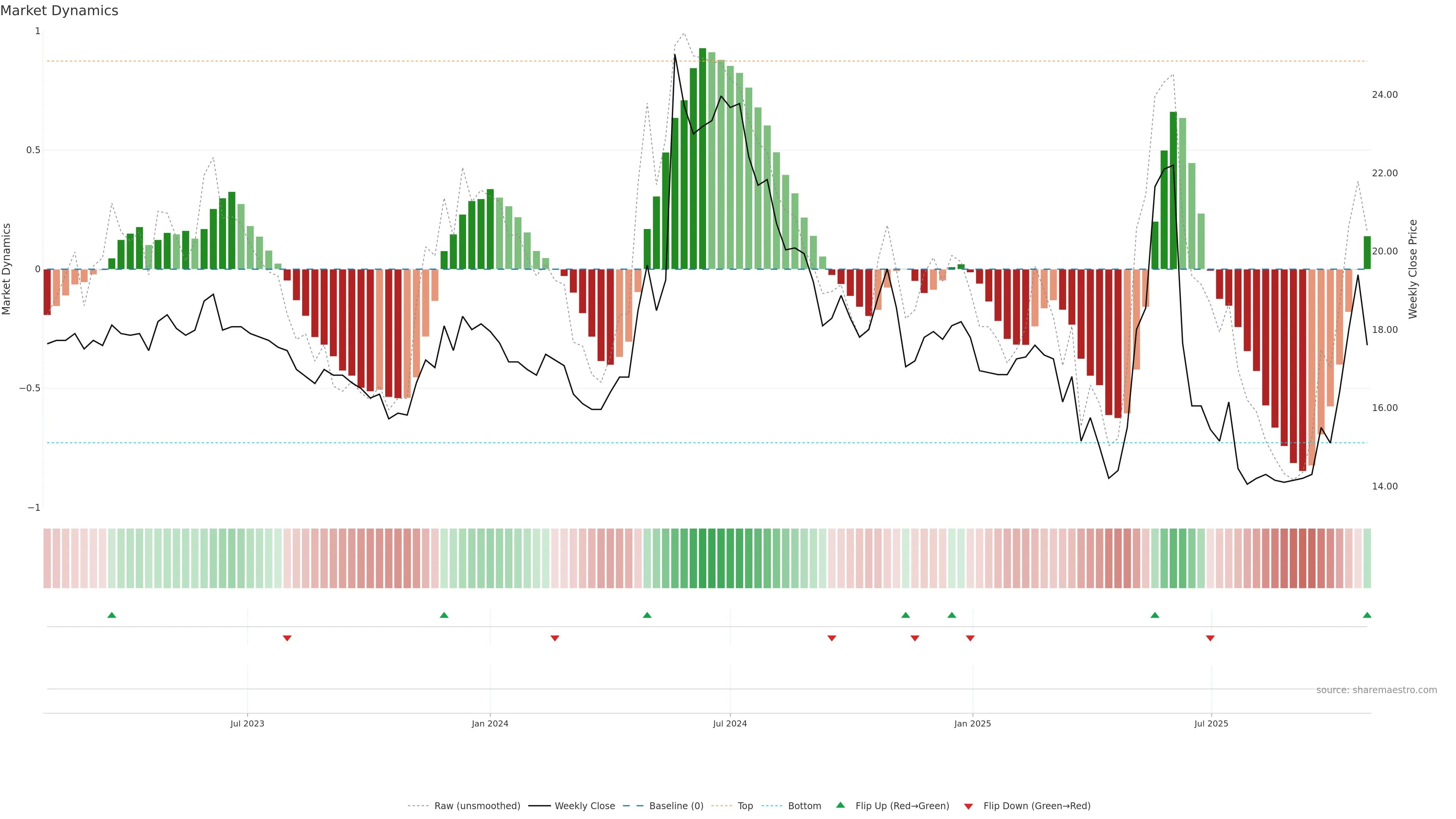Click the red flip-down marker just before Jul 2025
This screenshot has height=819, width=1456.
pyautogui.click(x=1210, y=638)
